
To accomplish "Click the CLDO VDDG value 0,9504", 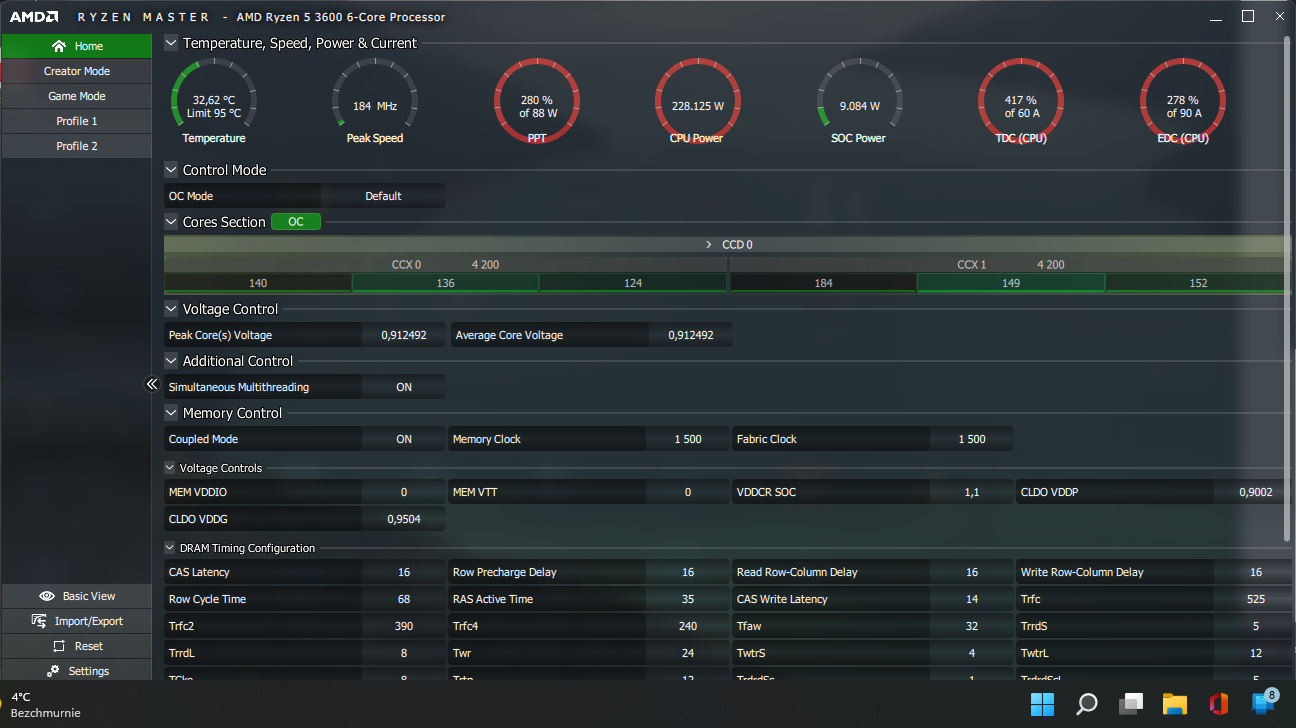I will [404, 519].
